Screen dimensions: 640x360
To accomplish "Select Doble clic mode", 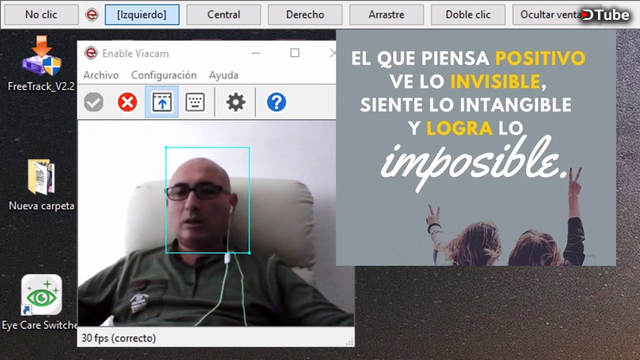I will [468, 15].
